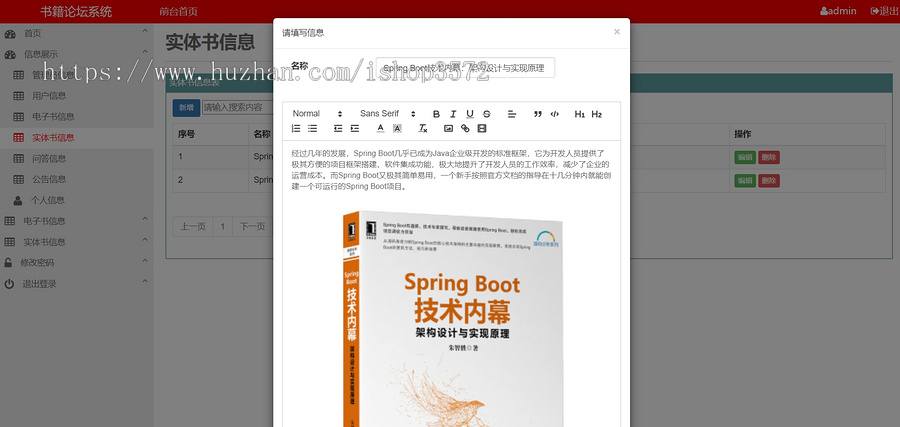Open 个人信息 in the sidebar
The height and width of the screenshot is (427, 900).
pos(48,200)
